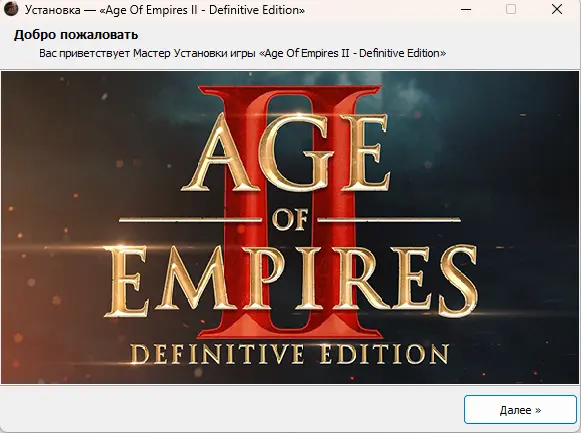This screenshot has height=433, width=581.
Task: Click the greyed-out maximize window button
Action: (x=511, y=9)
